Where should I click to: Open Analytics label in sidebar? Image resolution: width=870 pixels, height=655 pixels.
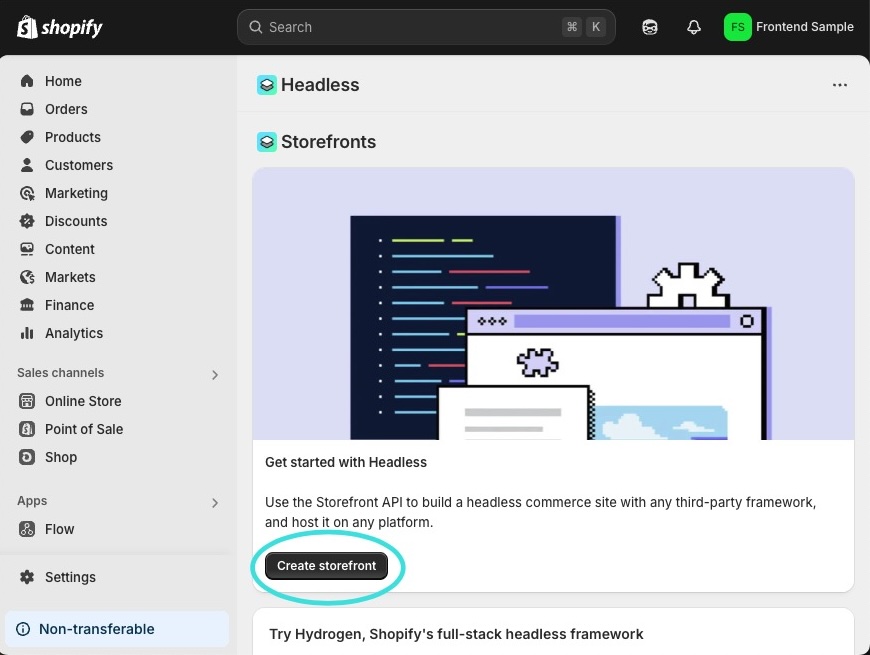coord(74,333)
